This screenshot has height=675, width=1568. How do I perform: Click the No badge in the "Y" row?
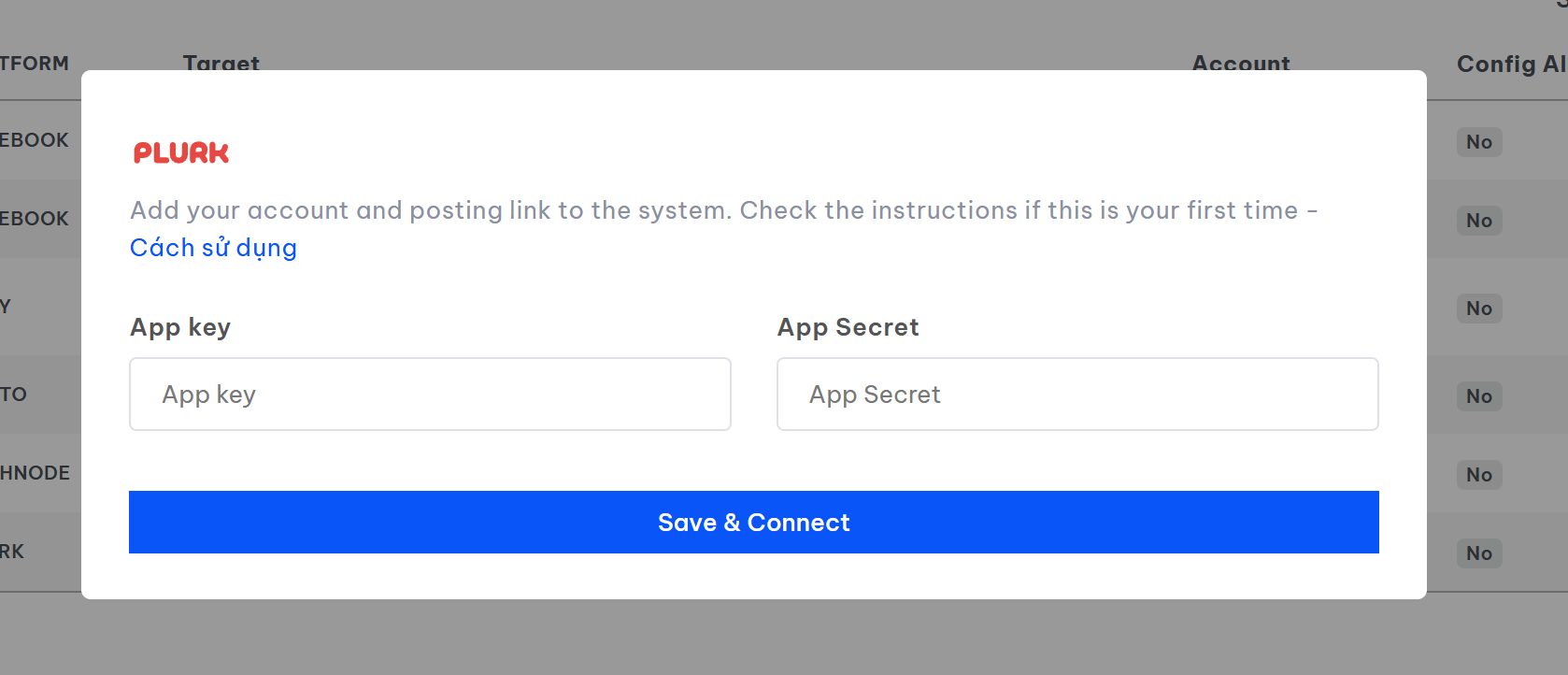[x=1478, y=309]
